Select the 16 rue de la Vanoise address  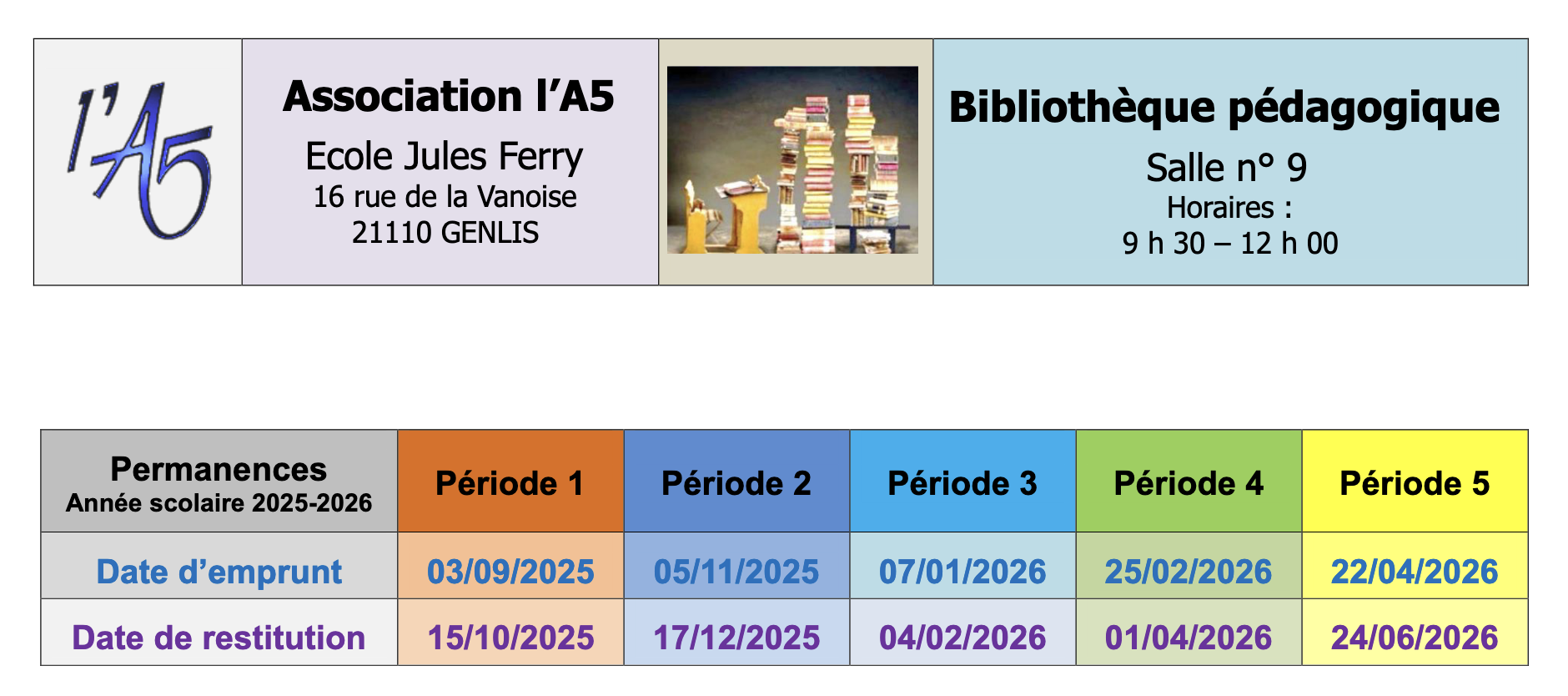[445, 197]
